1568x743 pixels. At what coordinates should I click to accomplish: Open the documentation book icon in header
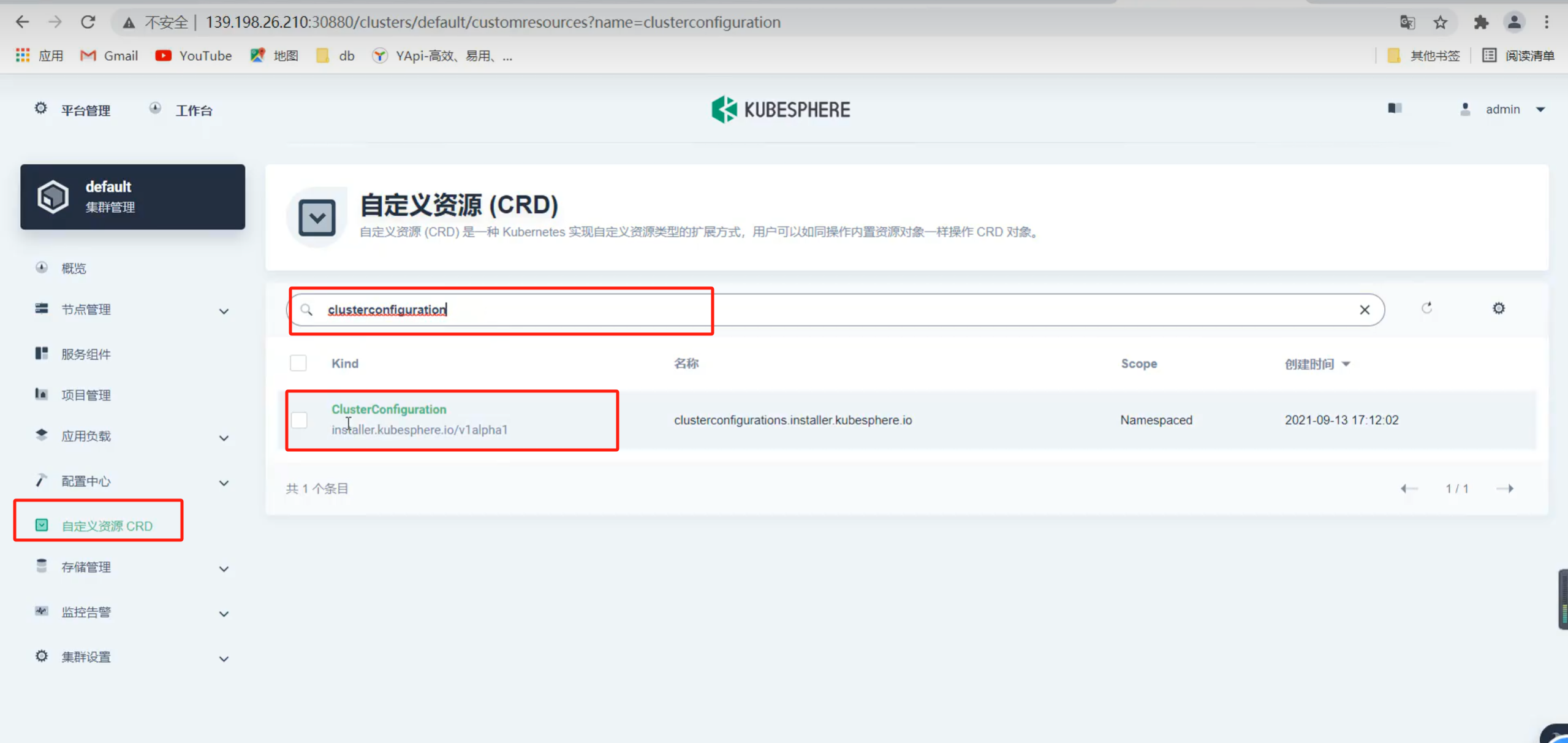[1395, 109]
